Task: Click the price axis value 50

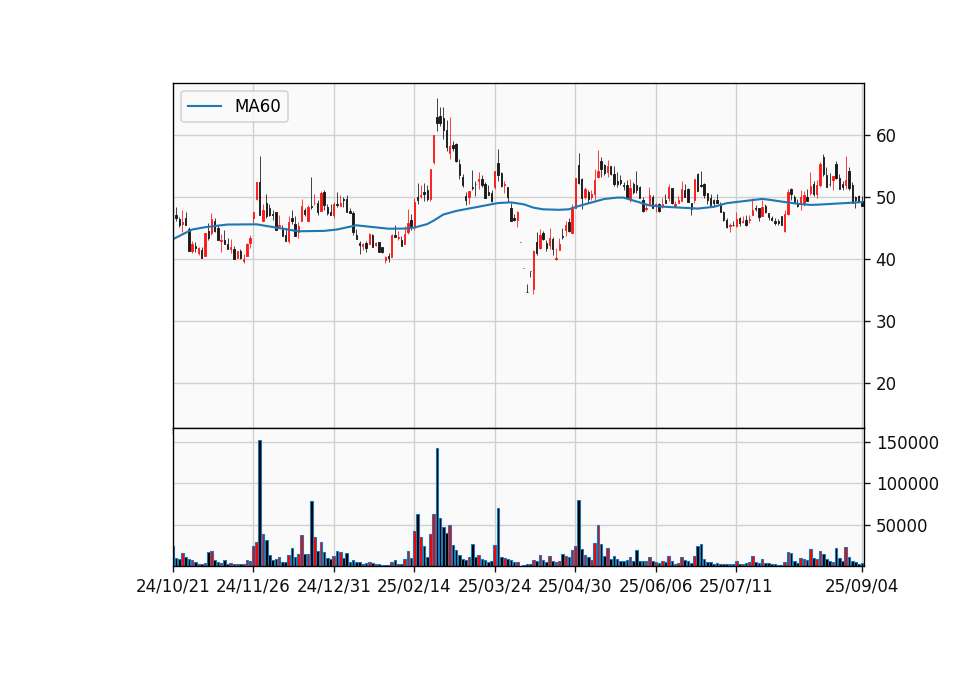Action: click(x=886, y=198)
